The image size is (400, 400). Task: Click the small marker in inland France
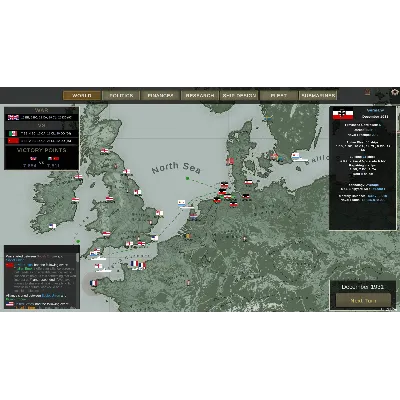click(x=188, y=283)
